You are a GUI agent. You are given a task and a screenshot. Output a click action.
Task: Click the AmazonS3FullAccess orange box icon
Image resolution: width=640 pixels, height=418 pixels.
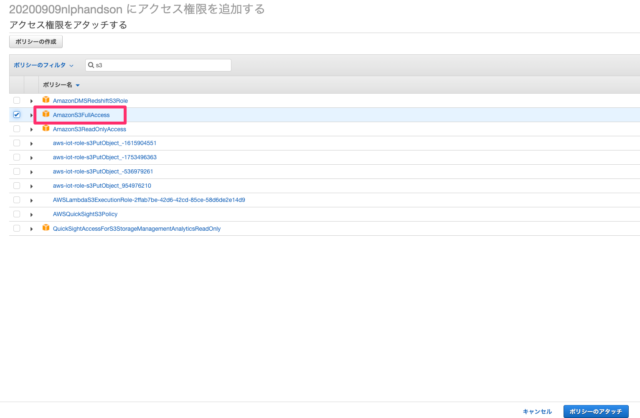[46, 114]
